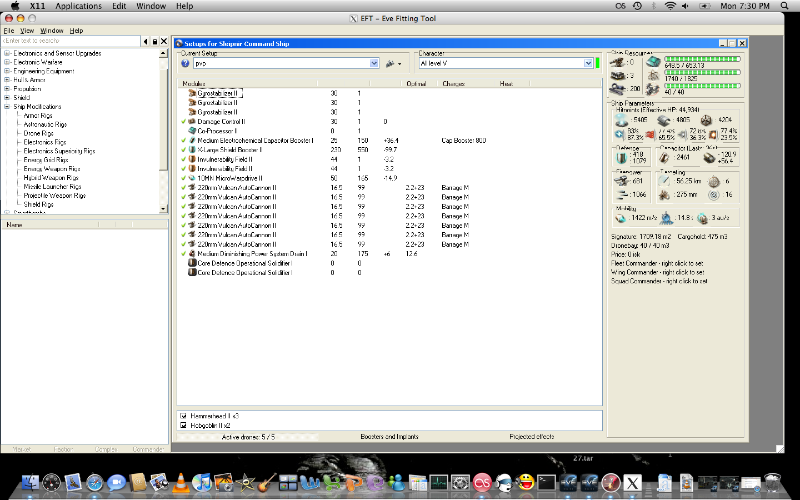The image size is (800, 500).
Task: Switch to the Commander tab at the bottom left
Action: click(x=148, y=449)
